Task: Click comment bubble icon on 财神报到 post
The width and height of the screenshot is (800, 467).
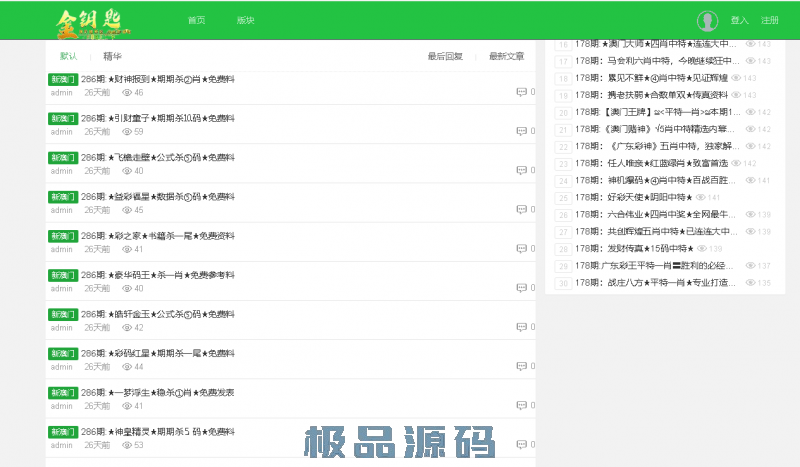Action: click(x=521, y=92)
